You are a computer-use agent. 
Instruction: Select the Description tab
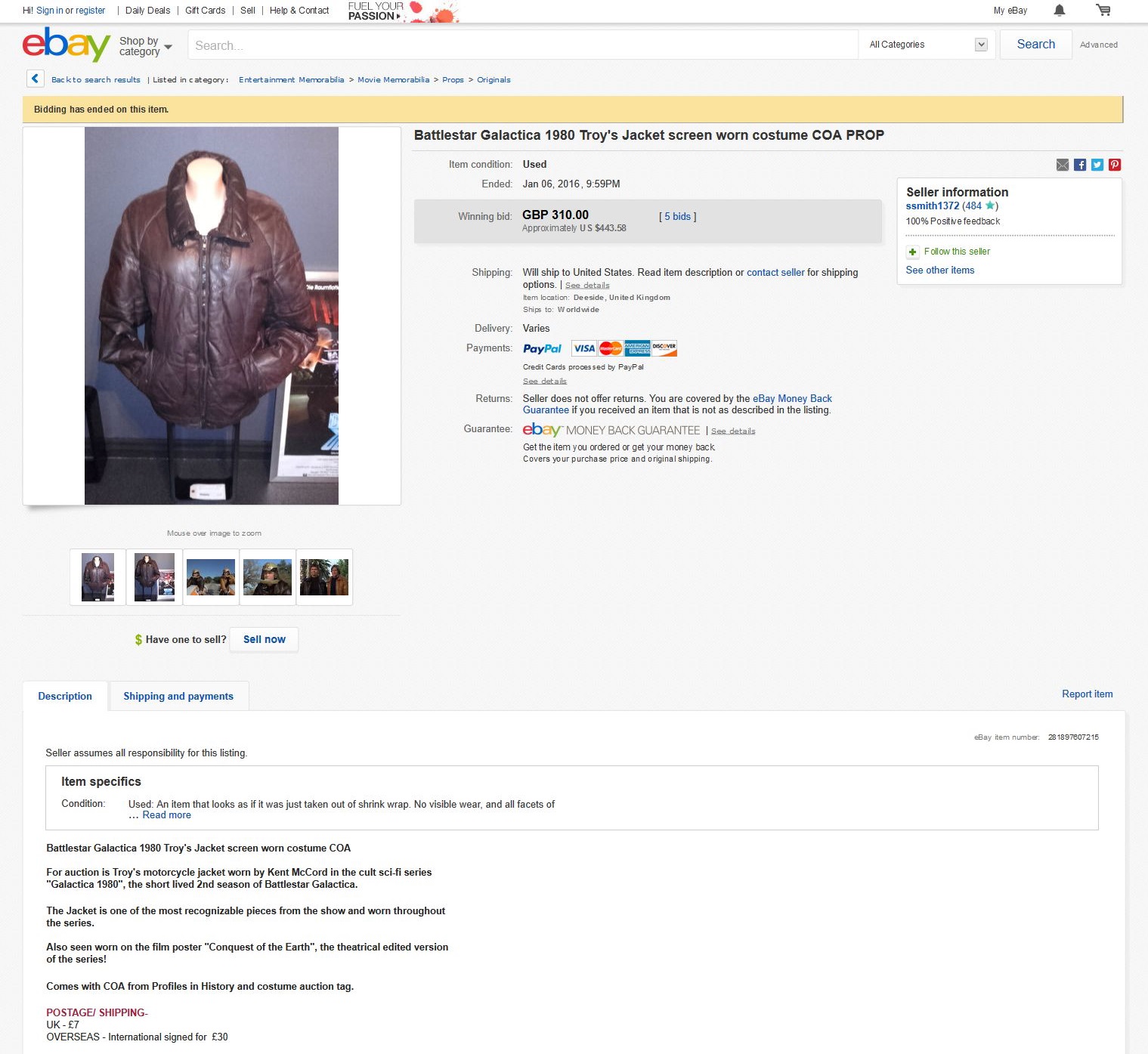(65, 696)
